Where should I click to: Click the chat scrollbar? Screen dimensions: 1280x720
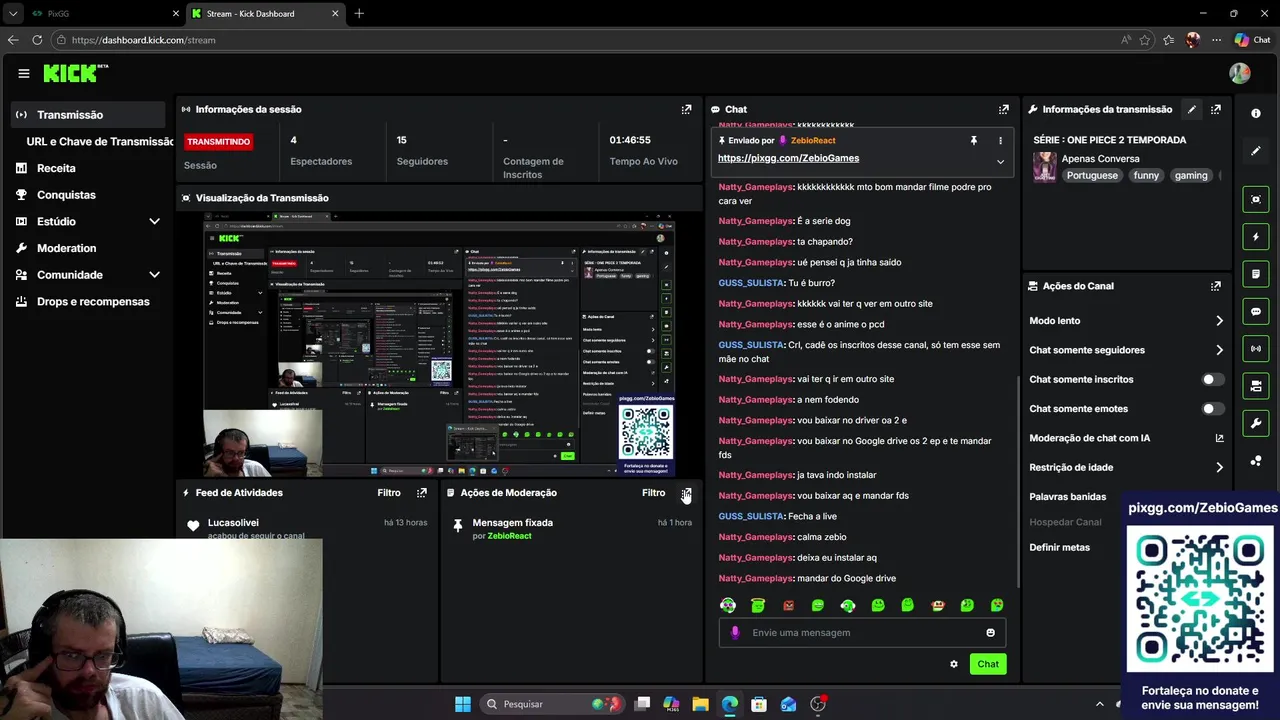coord(1017,481)
